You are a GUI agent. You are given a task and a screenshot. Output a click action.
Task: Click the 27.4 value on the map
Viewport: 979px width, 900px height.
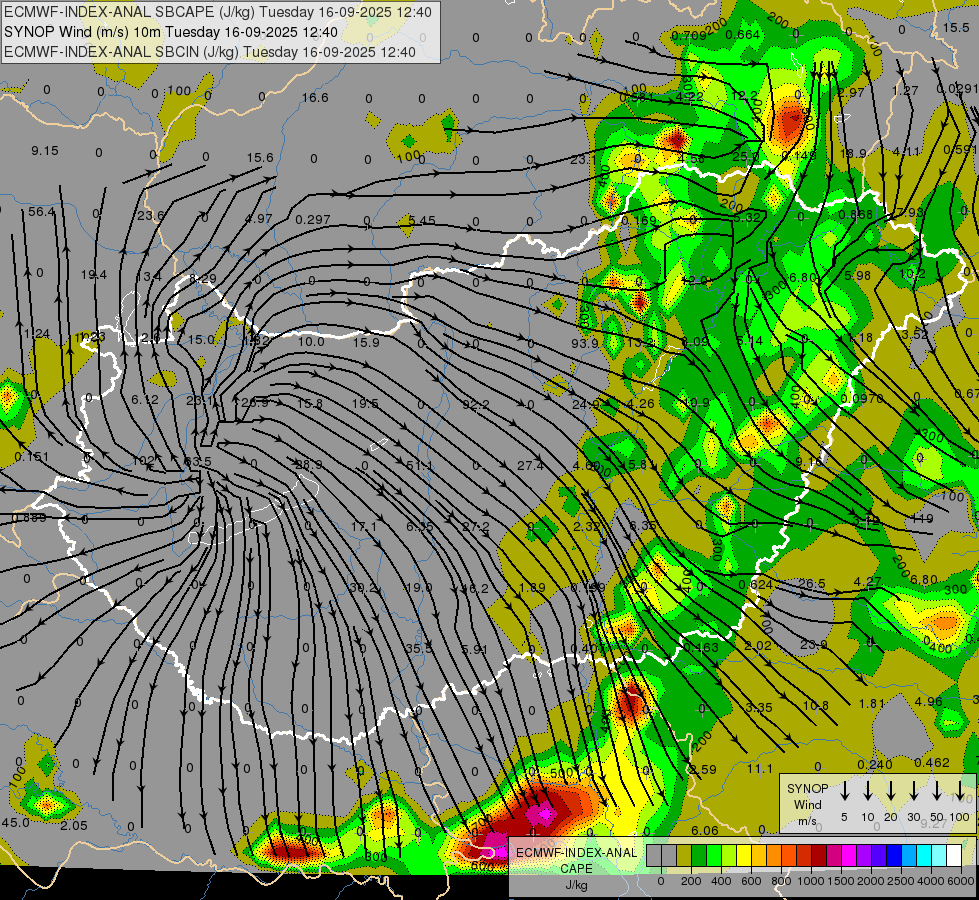point(530,465)
